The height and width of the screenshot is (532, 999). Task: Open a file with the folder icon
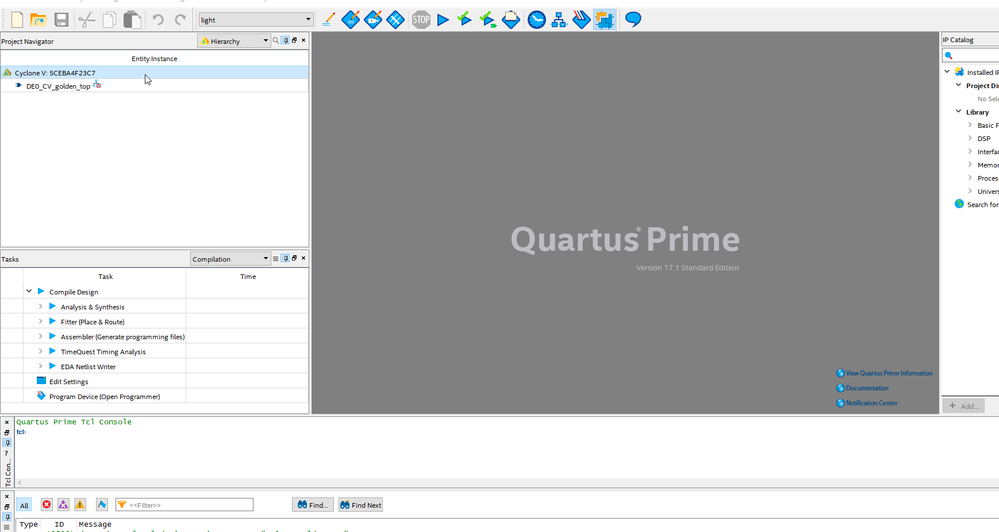[x=38, y=20]
